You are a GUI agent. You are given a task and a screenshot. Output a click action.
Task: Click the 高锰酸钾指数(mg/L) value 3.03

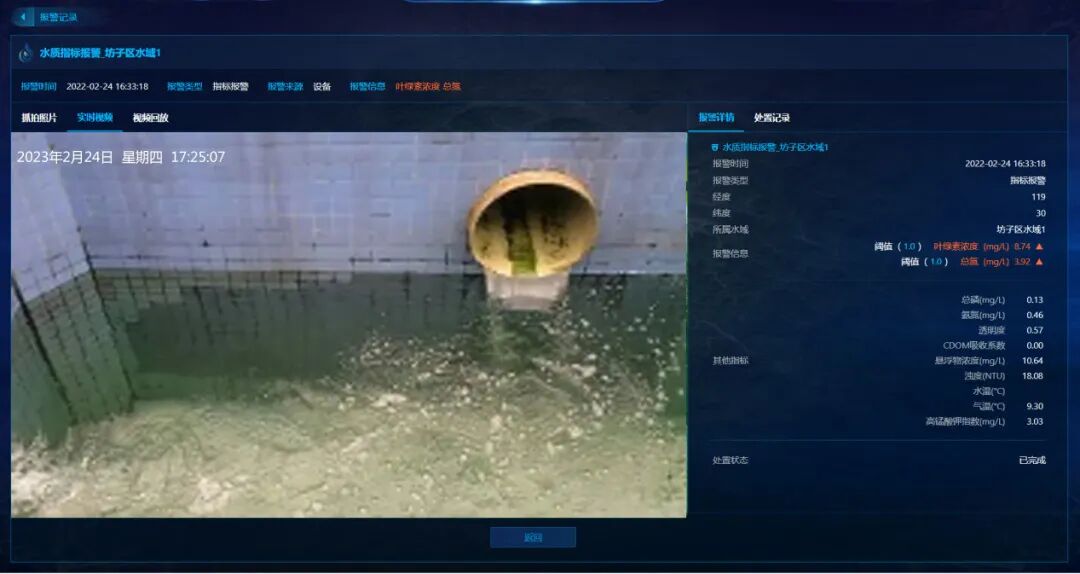[1035, 422]
